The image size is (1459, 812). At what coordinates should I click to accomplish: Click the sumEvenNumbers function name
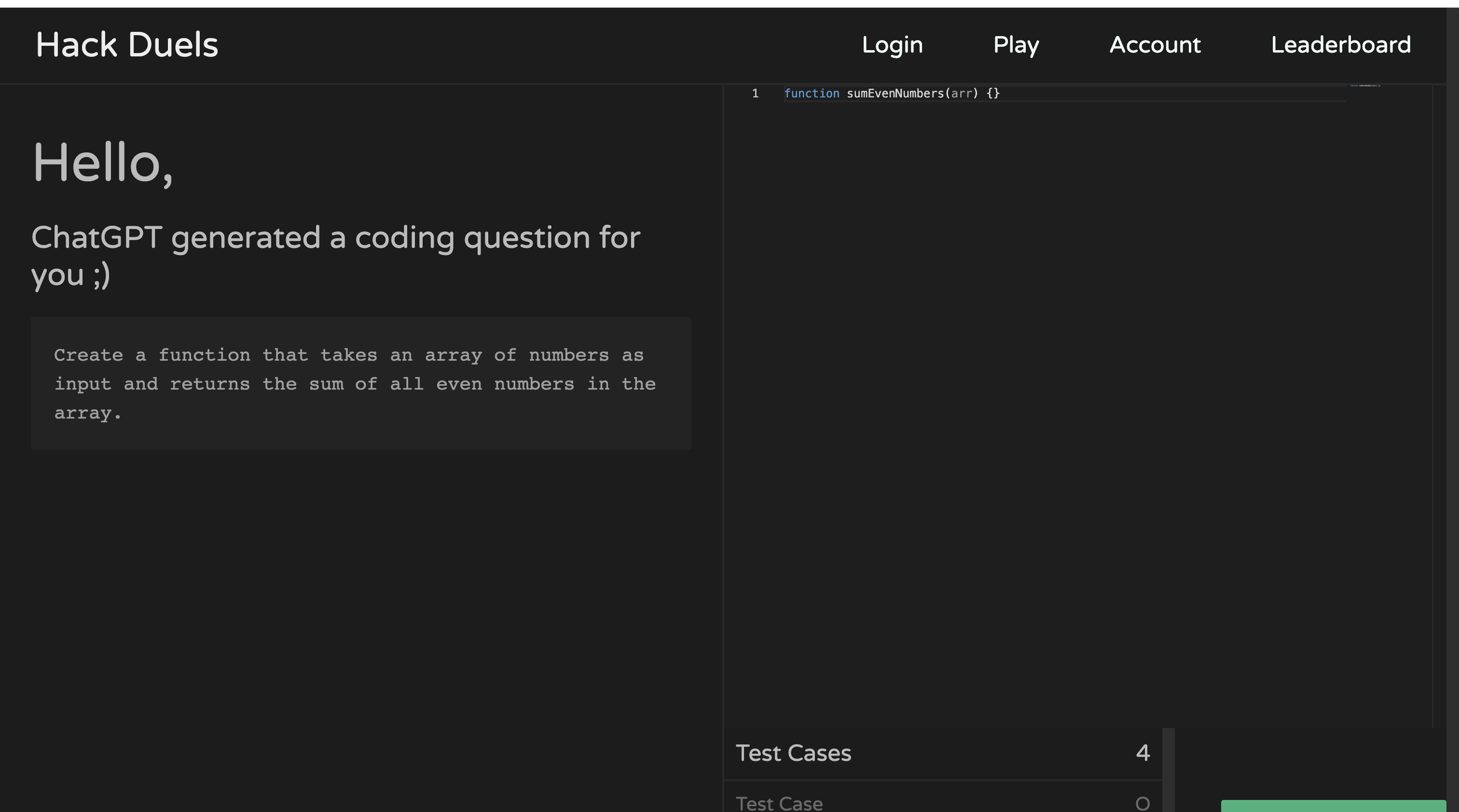[895, 94]
